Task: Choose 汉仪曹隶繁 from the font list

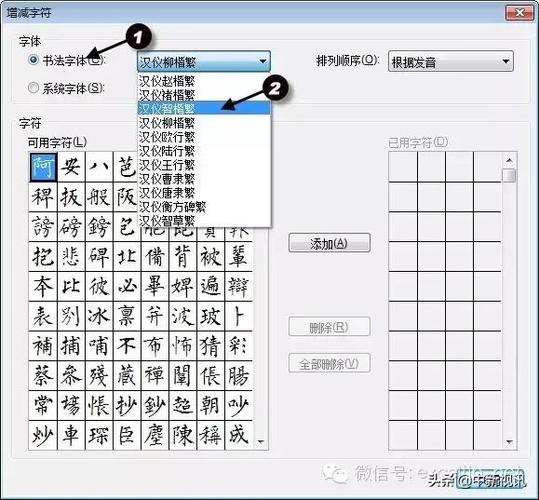Action: pos(204,179)
